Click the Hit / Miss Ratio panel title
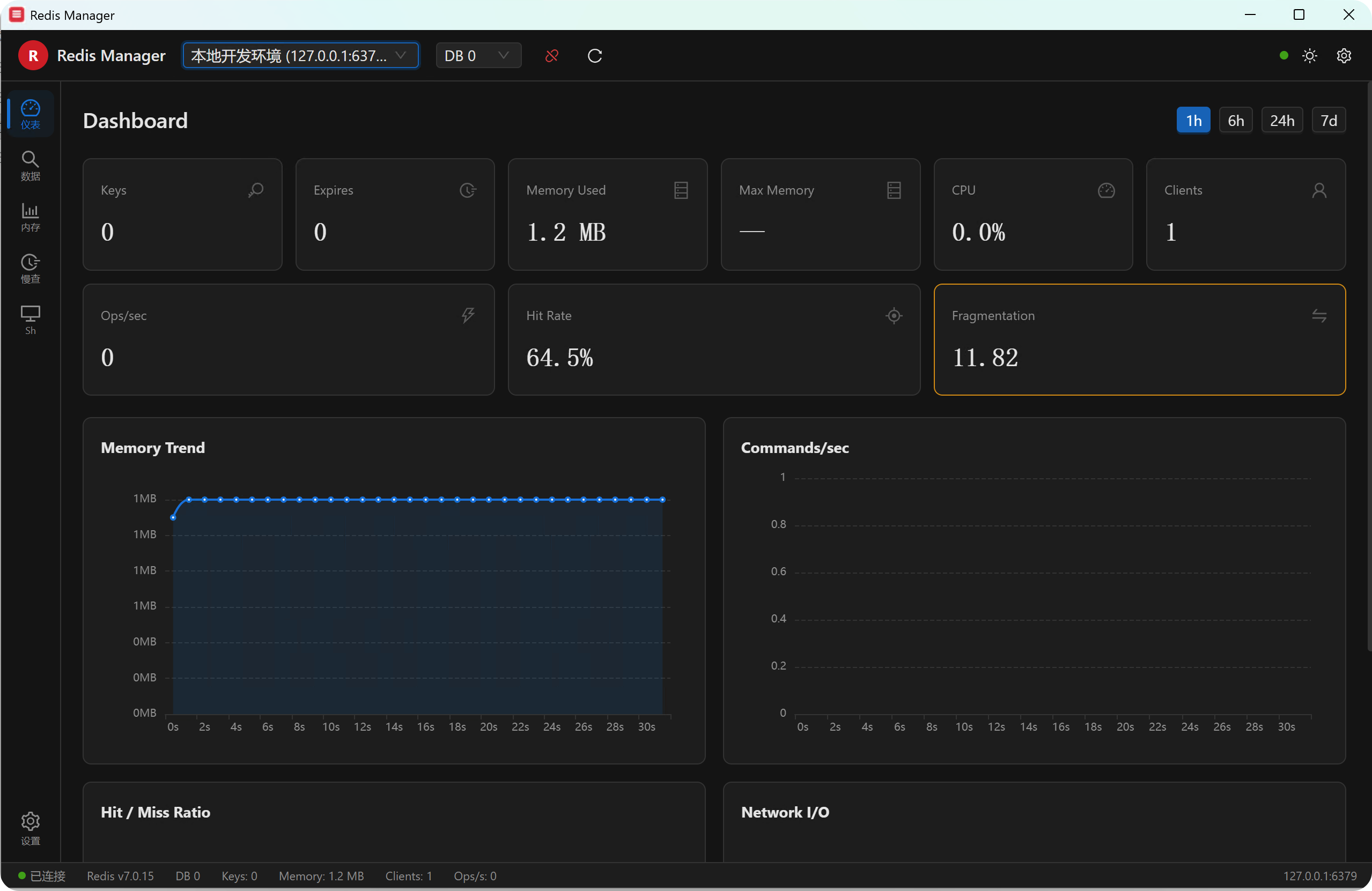This screenshot has width=1372, height=891. pos(156,812)
